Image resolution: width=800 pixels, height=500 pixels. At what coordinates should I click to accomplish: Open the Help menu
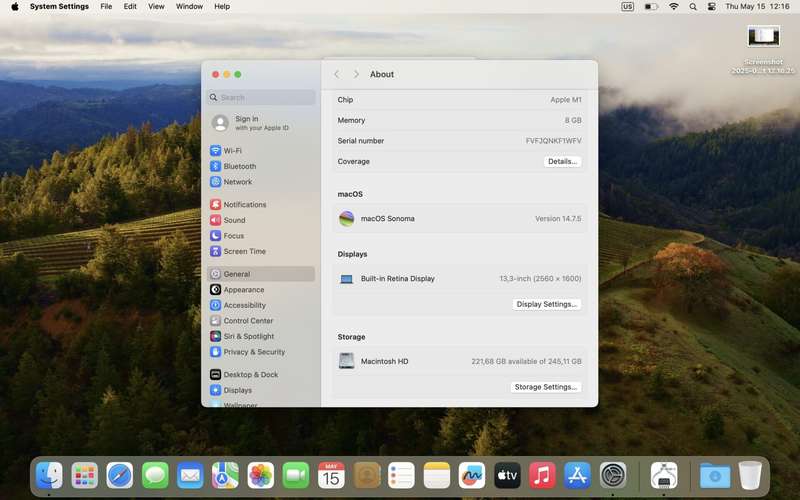click(x=222, y=7)
